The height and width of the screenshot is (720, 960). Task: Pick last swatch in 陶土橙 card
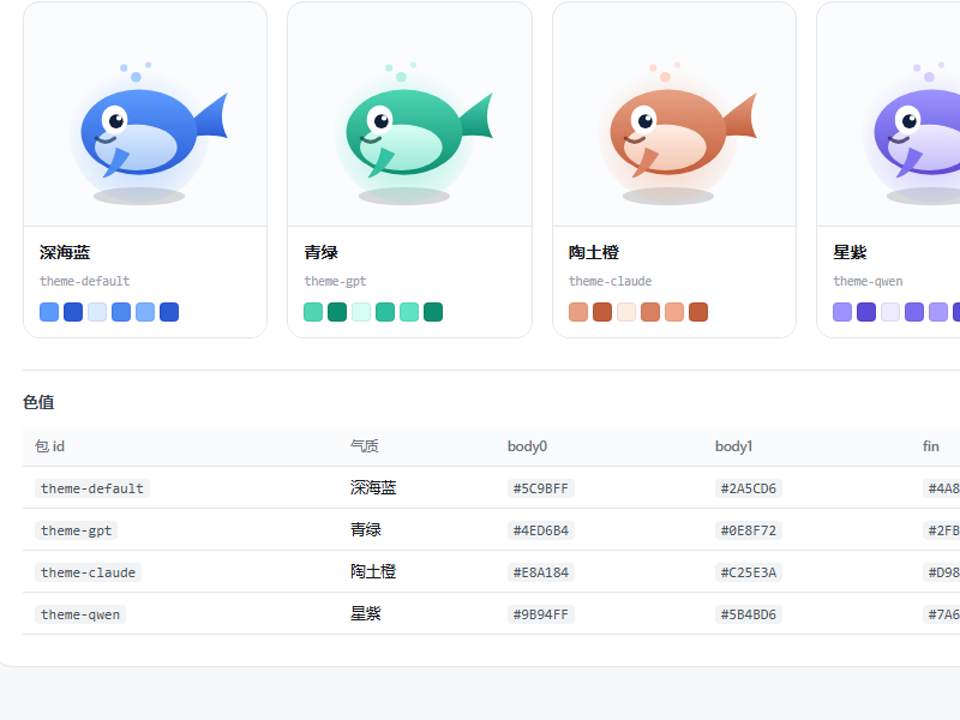click(x=698, y=312)
